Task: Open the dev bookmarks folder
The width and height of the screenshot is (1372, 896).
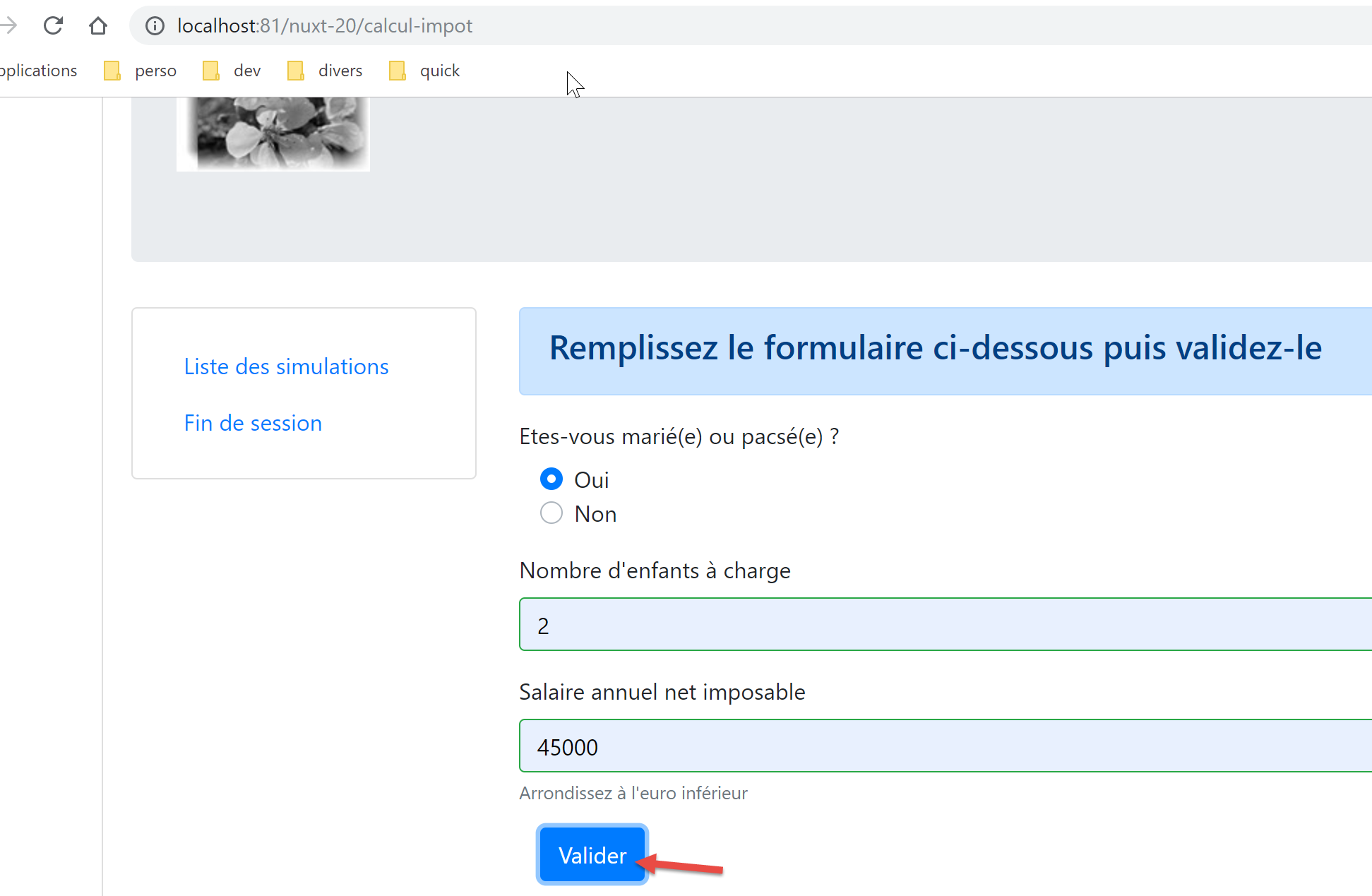Action: (x=232, y=71)
